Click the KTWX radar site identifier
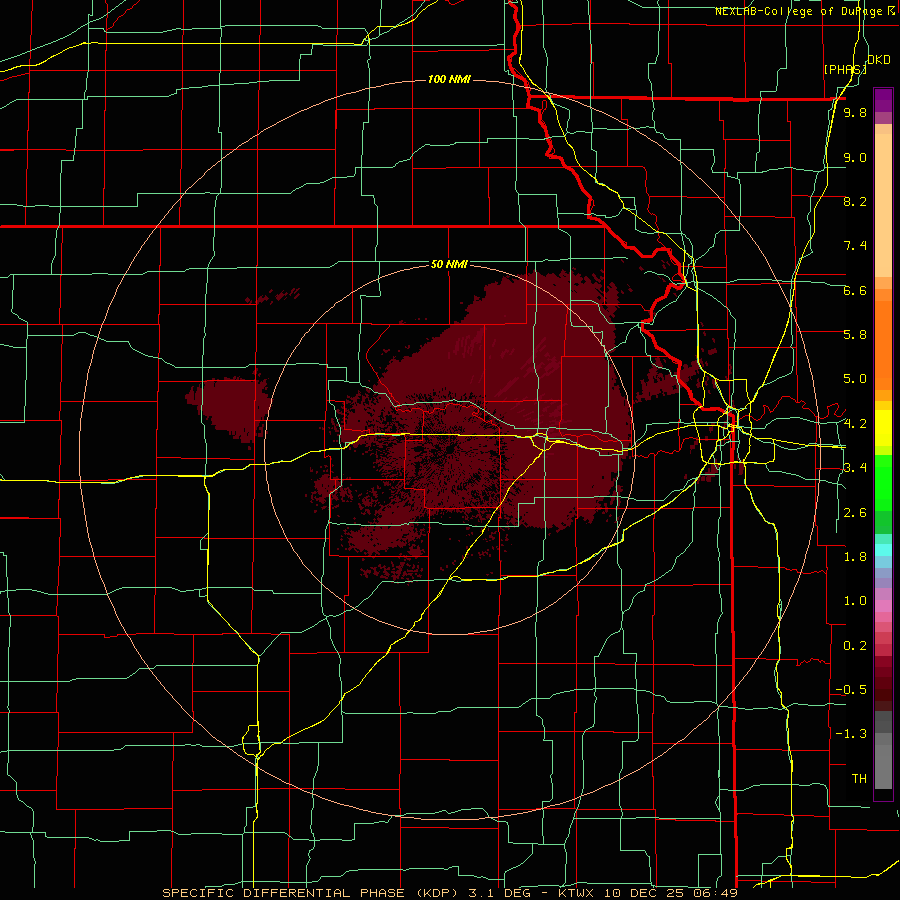The height and width of the screenshot is (900, 900). click(x=575, y=893)
